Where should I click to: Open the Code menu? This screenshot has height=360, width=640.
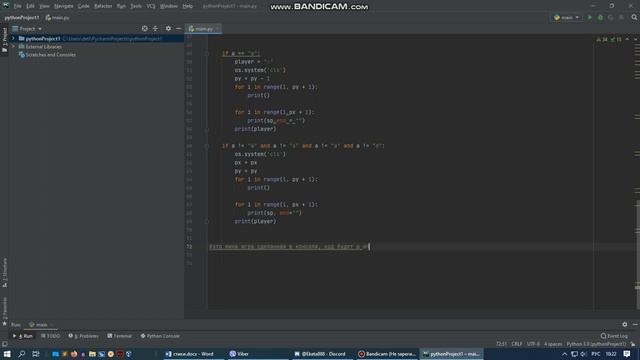[x=84, y=6]
